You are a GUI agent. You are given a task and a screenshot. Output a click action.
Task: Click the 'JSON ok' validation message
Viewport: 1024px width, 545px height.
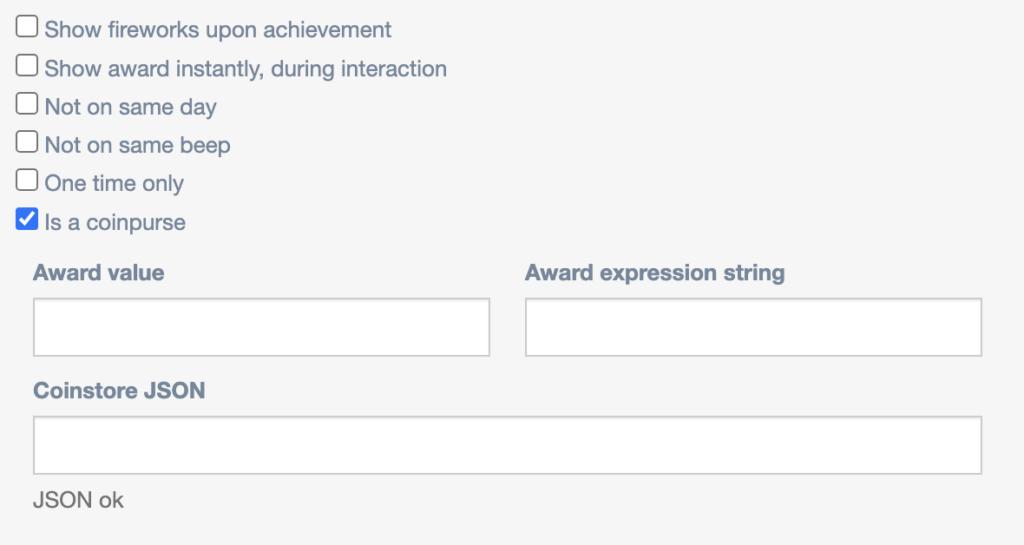pos(78,500)
